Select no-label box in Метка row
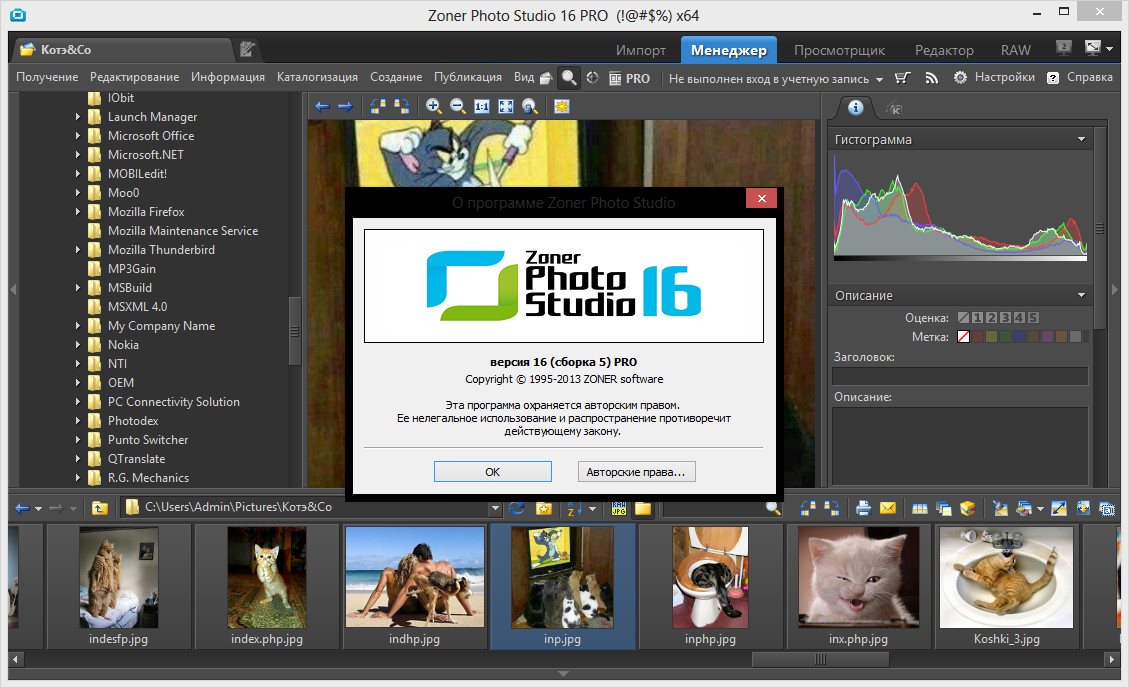1129x688 pixels. click(x=963, y=337)
